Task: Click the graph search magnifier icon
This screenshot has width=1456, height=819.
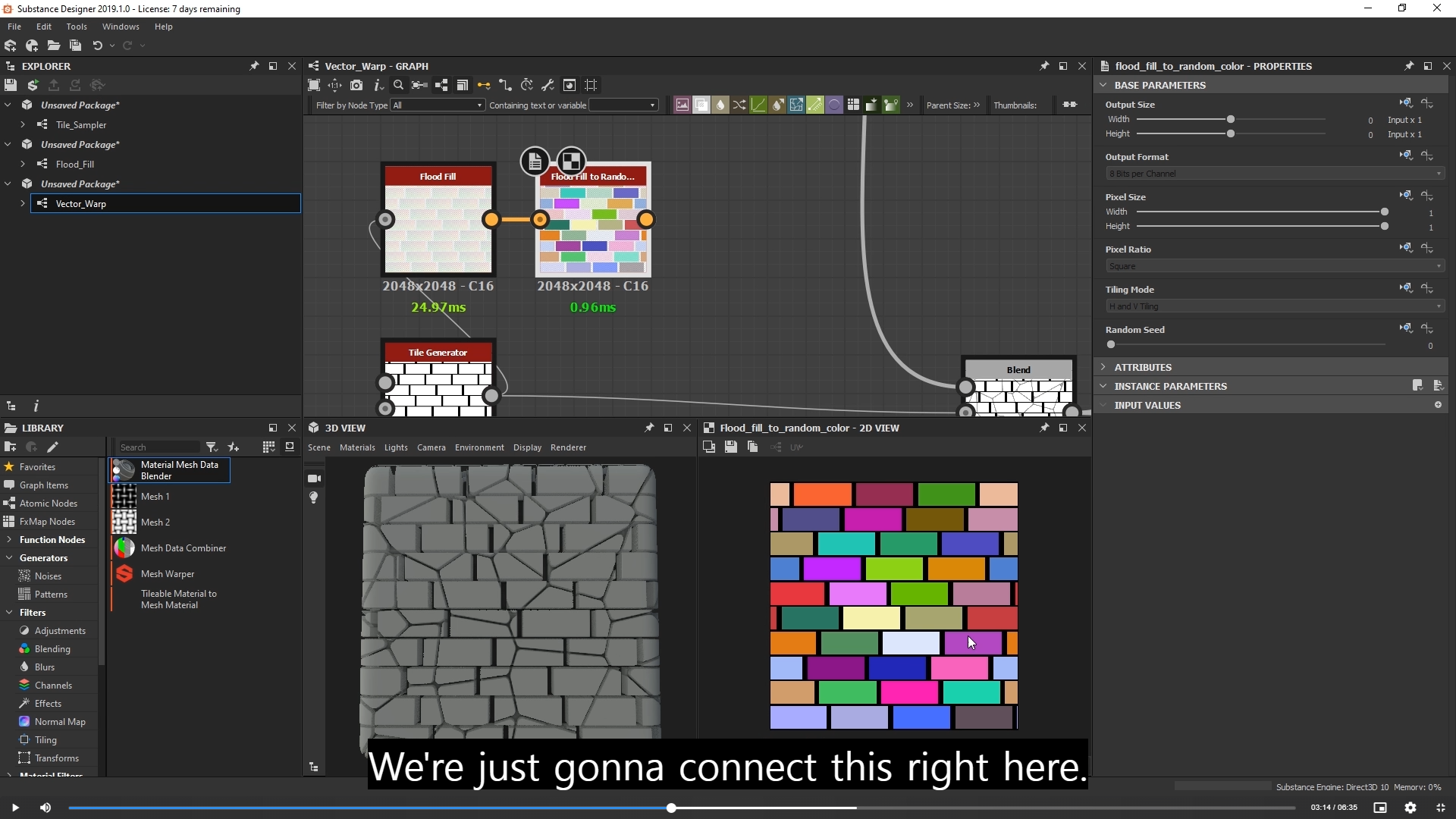Action: coord(398,85)
